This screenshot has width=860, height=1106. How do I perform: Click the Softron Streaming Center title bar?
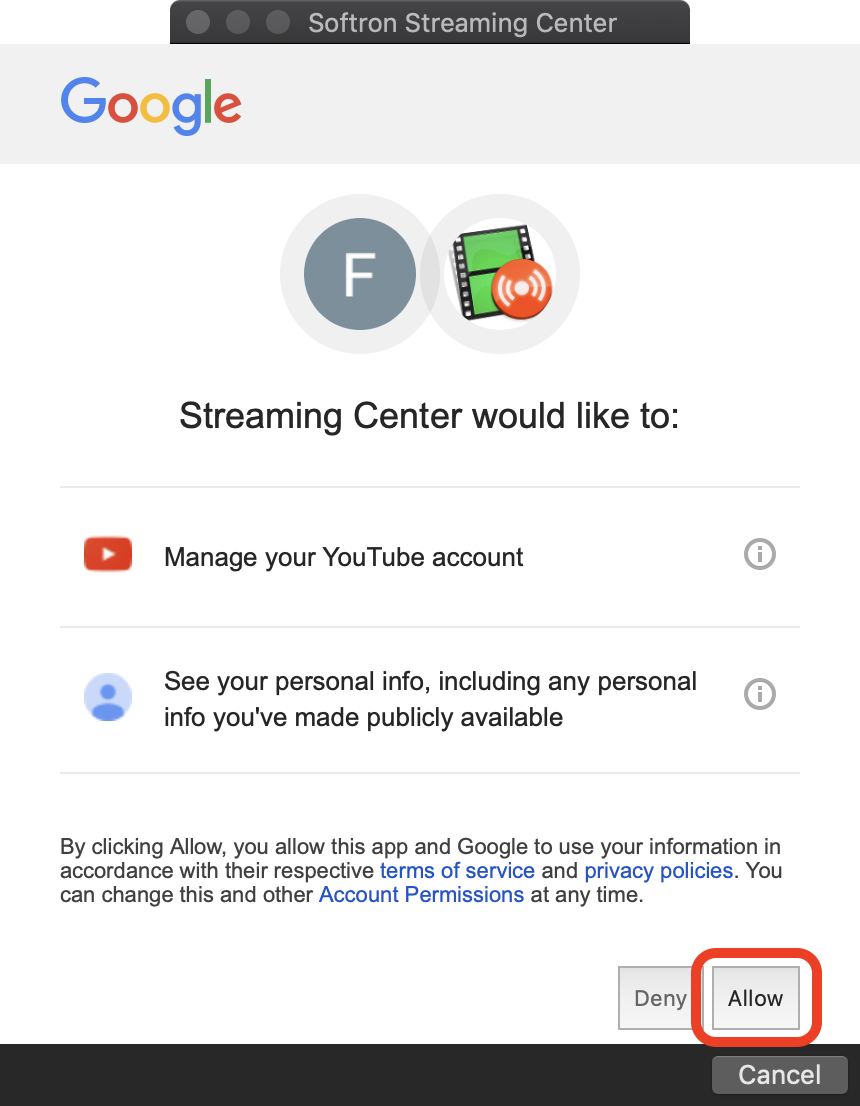click(x=430, y=22)
